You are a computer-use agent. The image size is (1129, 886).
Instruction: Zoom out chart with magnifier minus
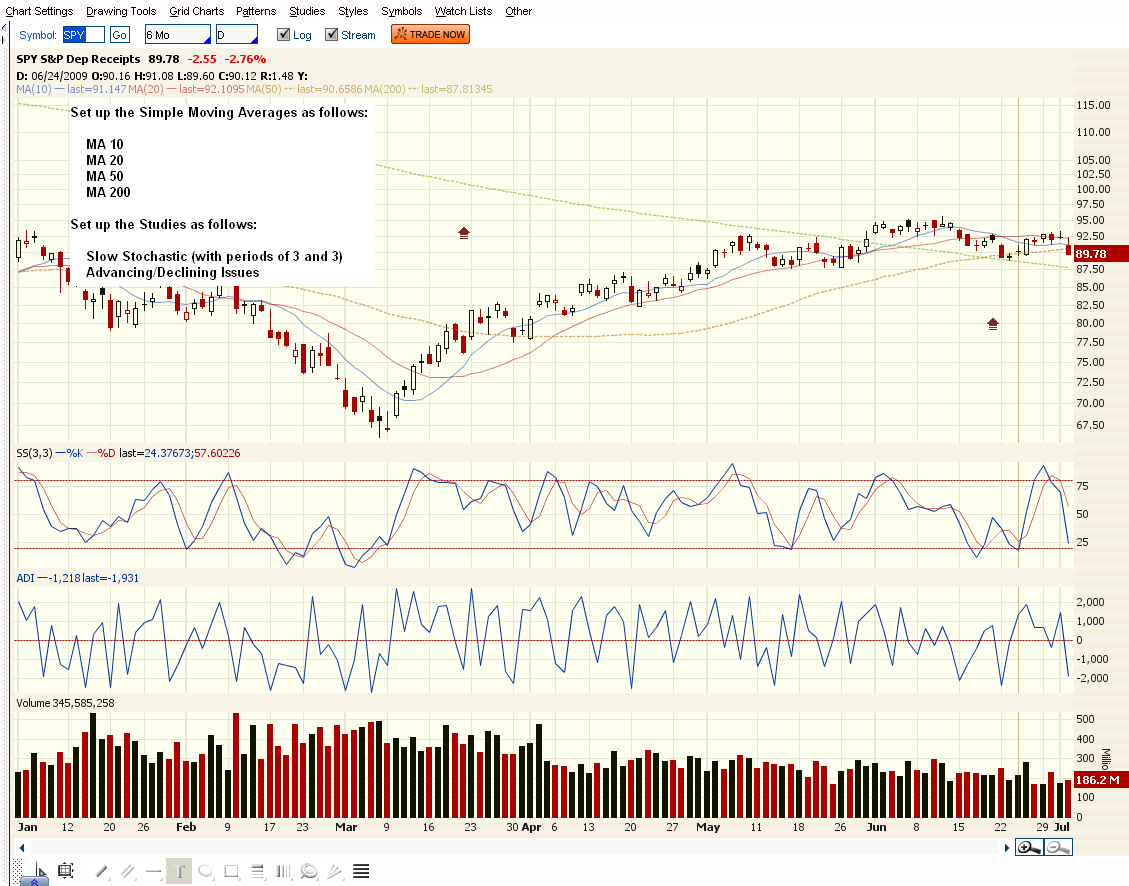point(1058,848)
